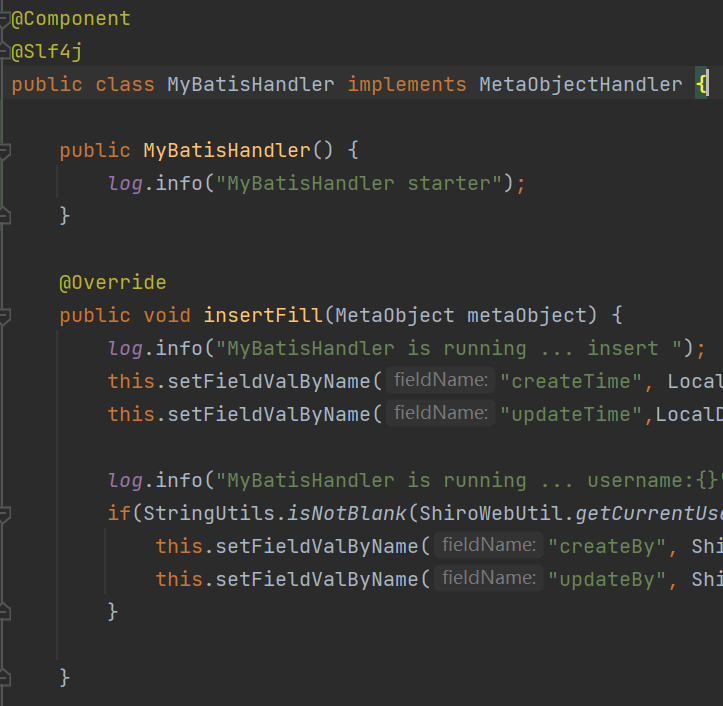This screenshot has width=723, height=706.
Task: Click the closing fold marker of the constructor
Action: (x=4, y=216)
